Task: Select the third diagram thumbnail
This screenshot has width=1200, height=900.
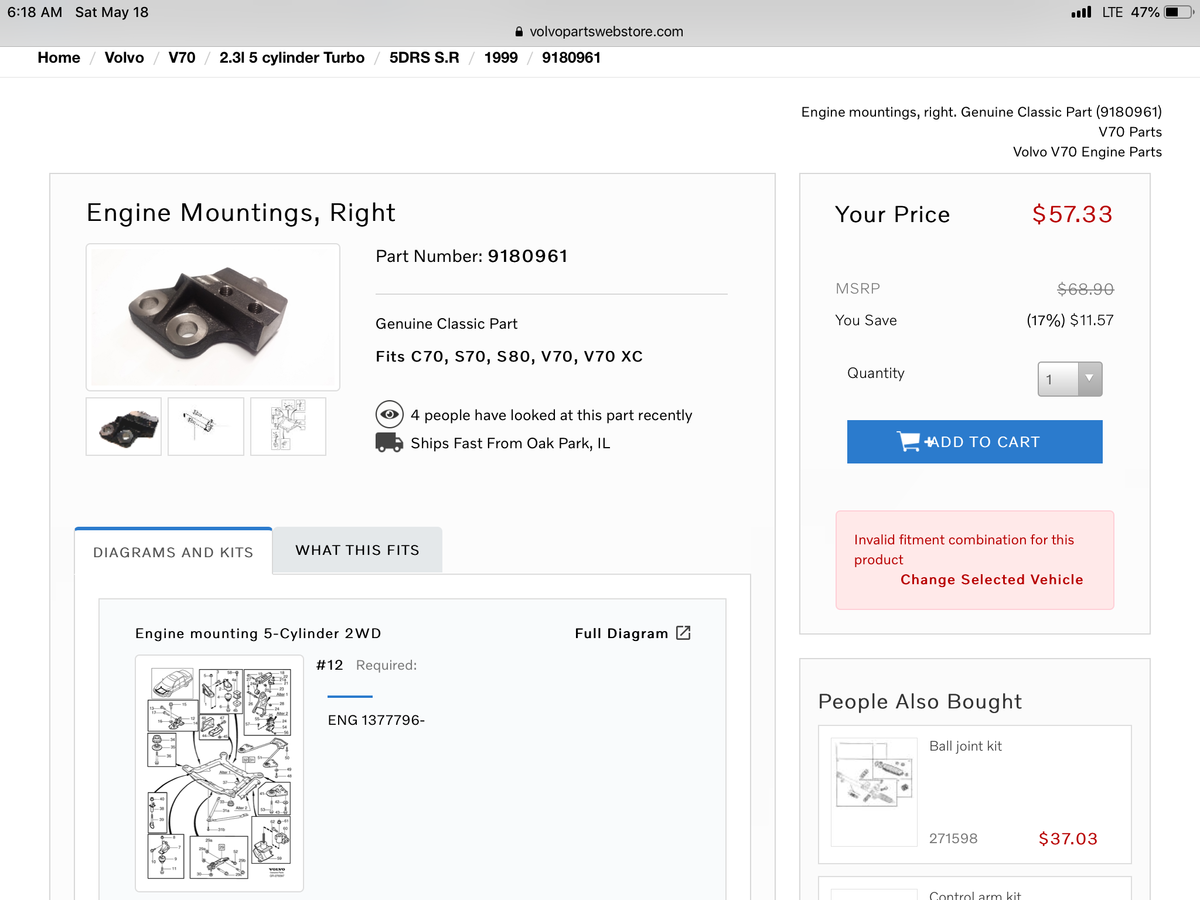Action: coord(288,427)
